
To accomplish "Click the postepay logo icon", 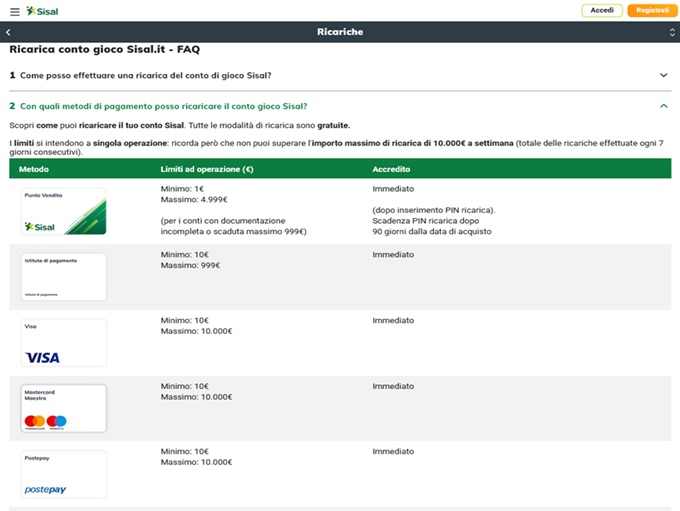I will coord(45,489).
